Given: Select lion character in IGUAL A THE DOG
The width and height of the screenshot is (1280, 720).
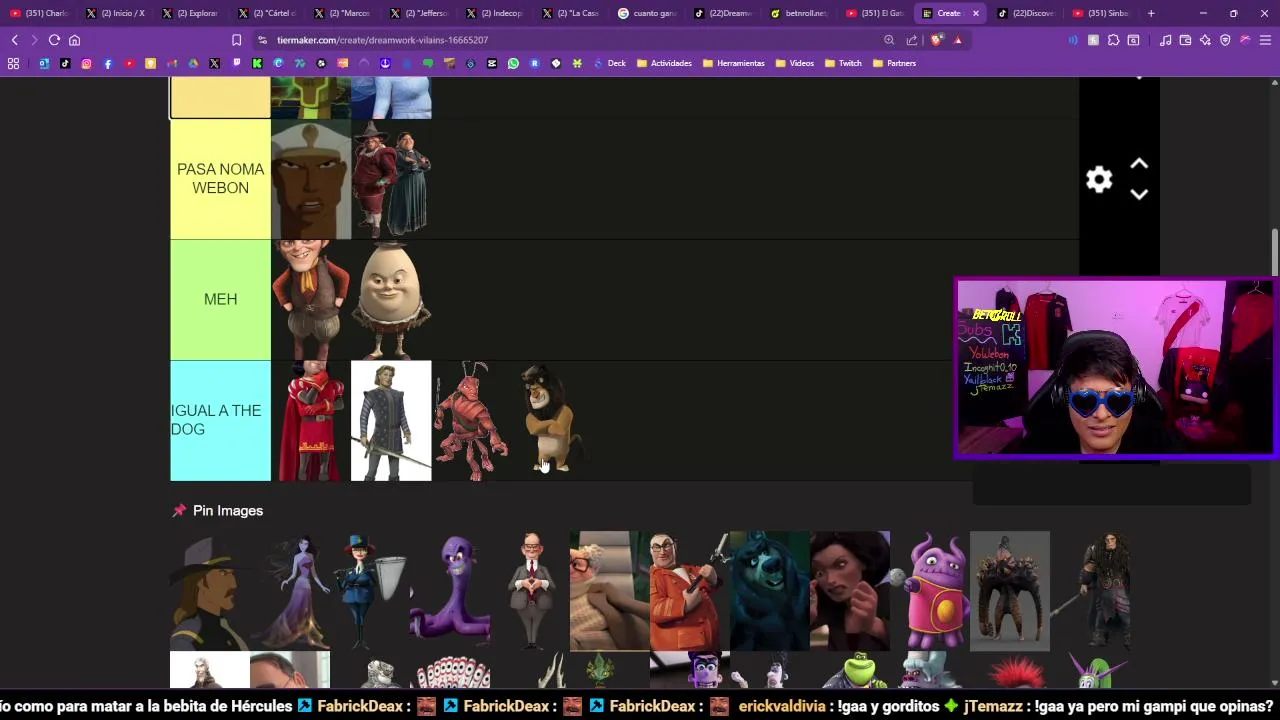Looking at the screenshot, I should click(551, 421).
